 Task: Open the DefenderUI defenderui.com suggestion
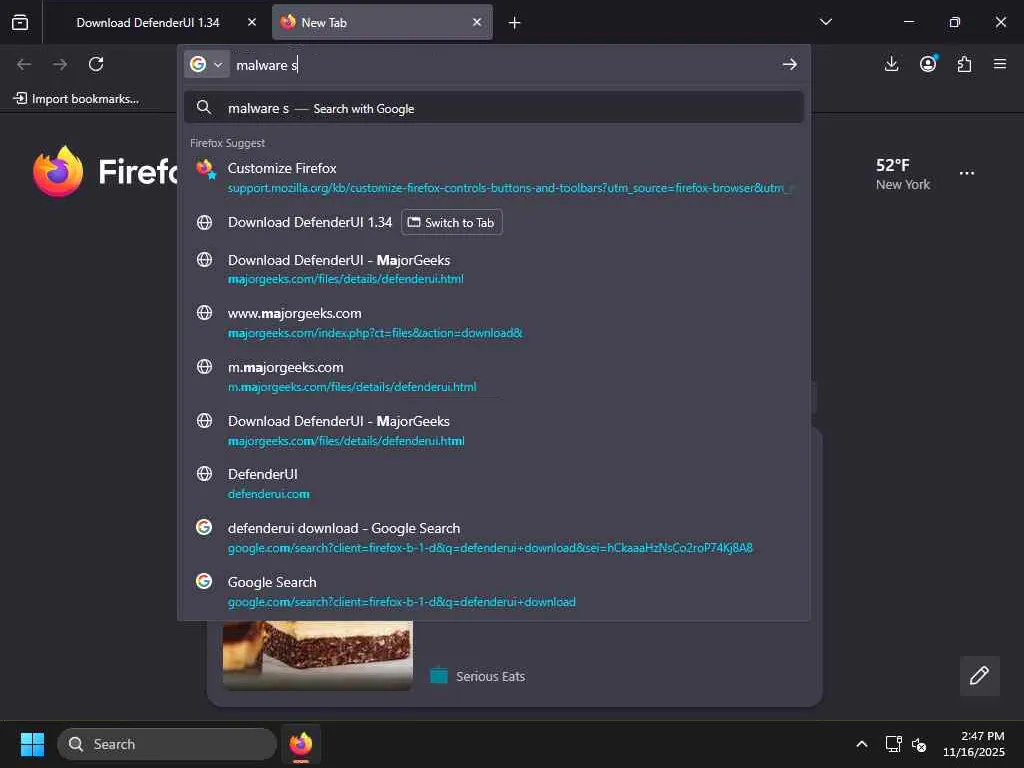(x=494, y=484)
